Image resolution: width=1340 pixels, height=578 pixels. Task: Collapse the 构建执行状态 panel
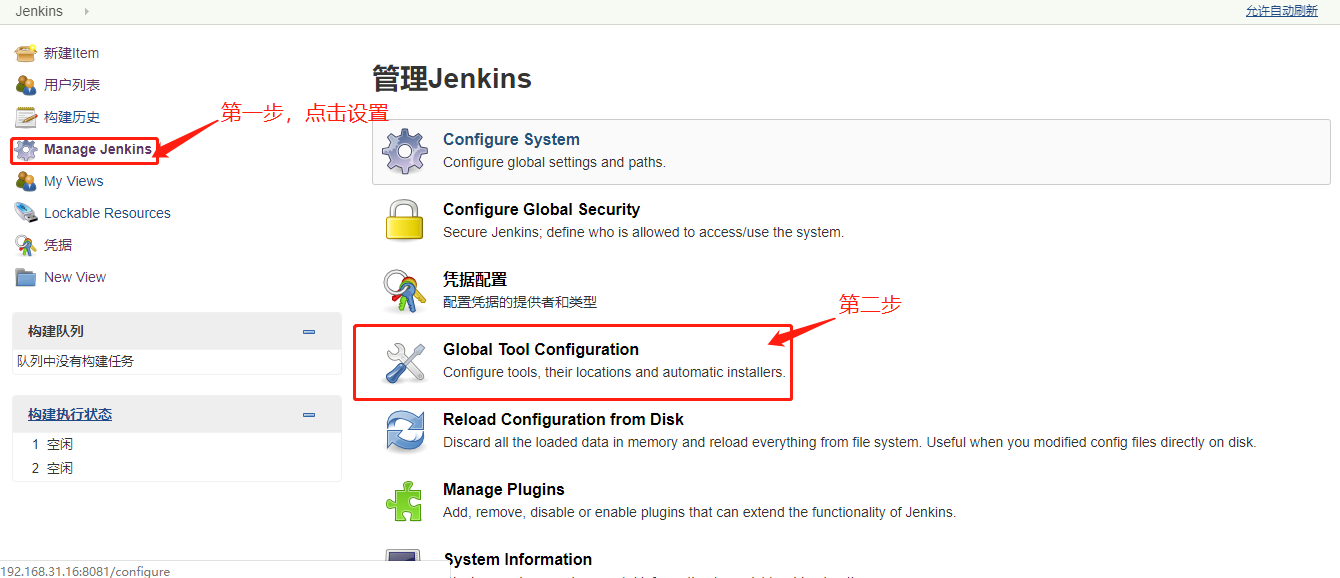point(309,414)
